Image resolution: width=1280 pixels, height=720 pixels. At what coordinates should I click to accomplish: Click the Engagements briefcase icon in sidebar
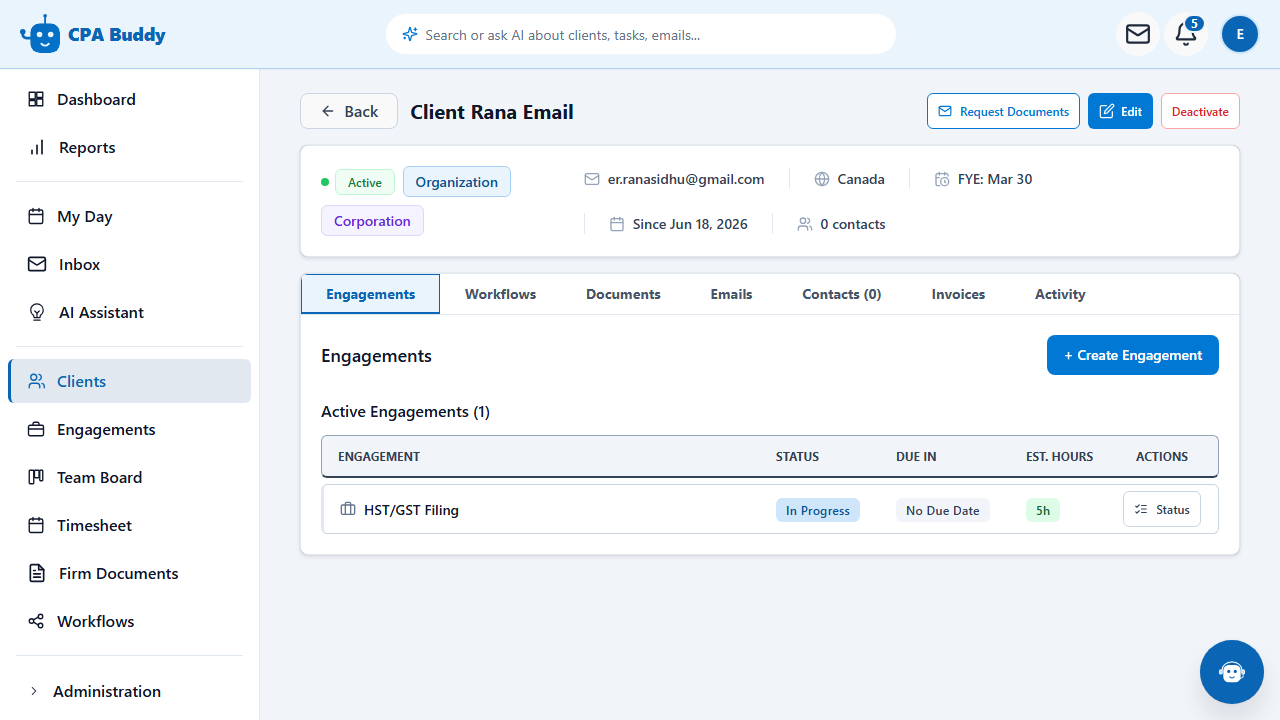tap(36, 429)
